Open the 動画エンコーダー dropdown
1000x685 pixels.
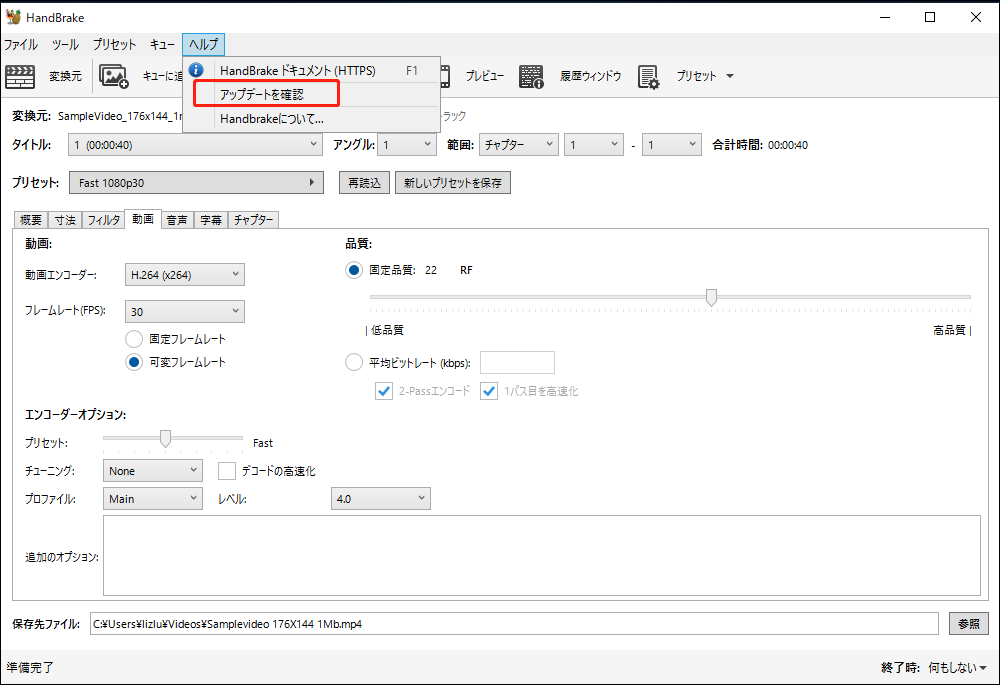[x=184, y=274]
